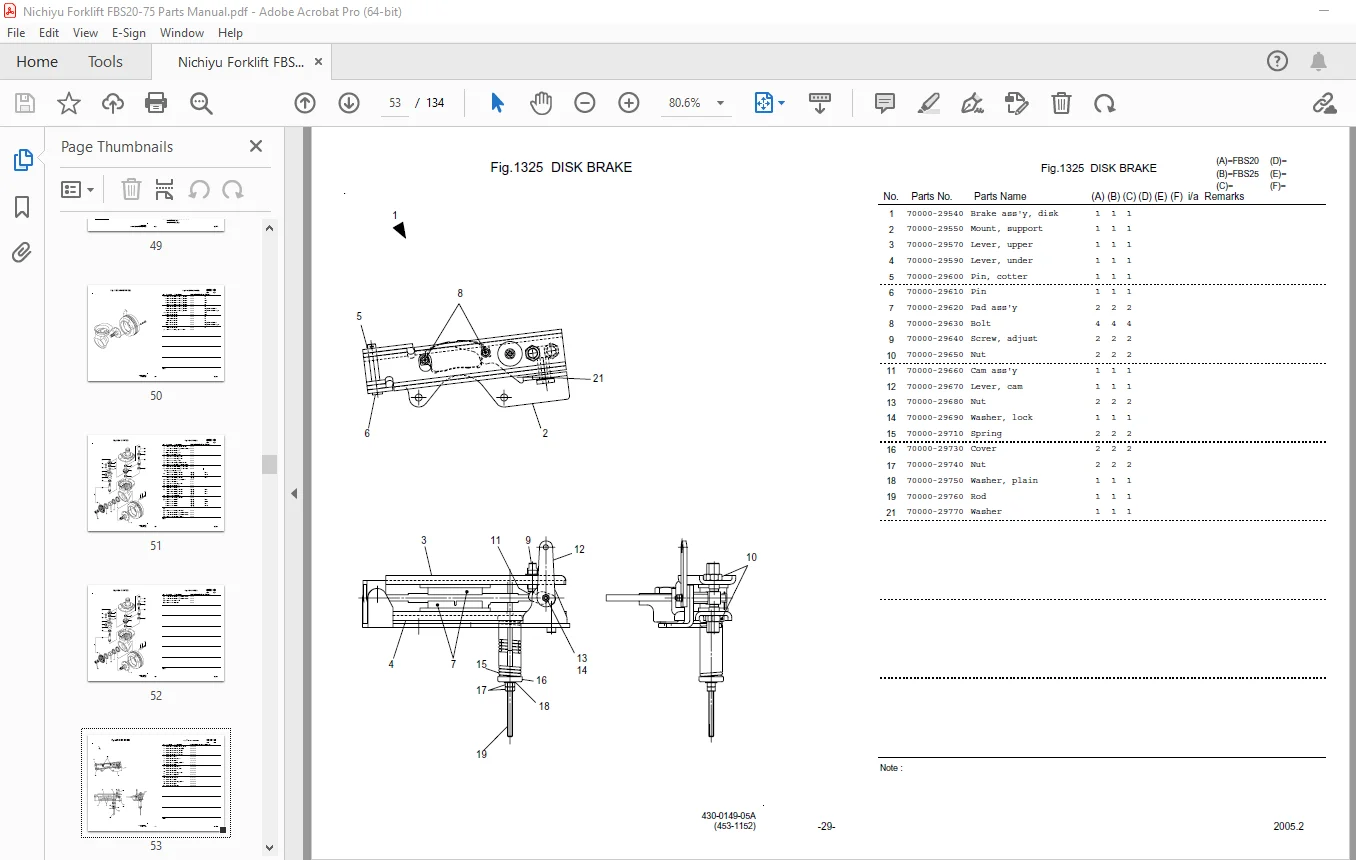Open the fit page options tool
The width and height of the screenshot is (1356, 860).
coord(769,103)
